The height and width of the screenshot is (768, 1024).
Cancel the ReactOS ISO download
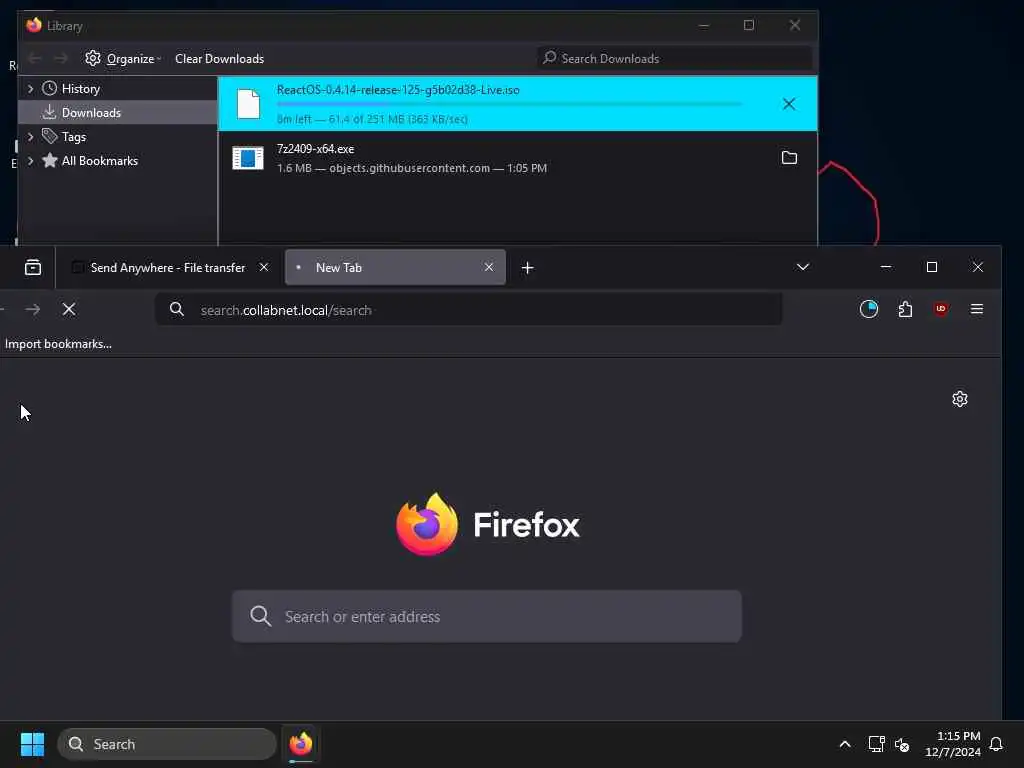[x=789, y=104]
